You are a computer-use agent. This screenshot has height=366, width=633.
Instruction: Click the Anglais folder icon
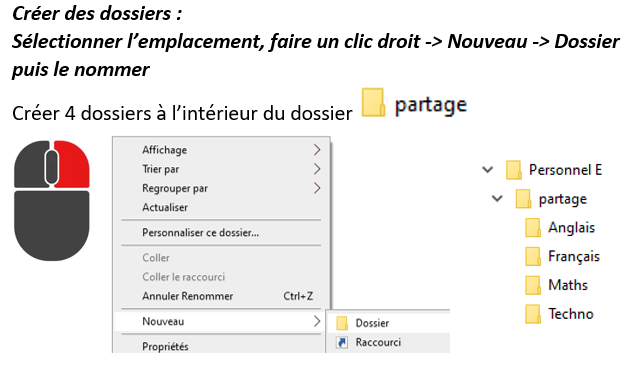coord(532,228)
